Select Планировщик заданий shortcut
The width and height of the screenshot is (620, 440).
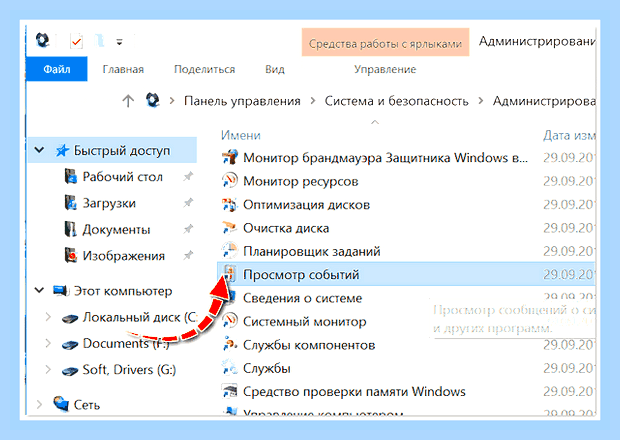coord(312,251)
